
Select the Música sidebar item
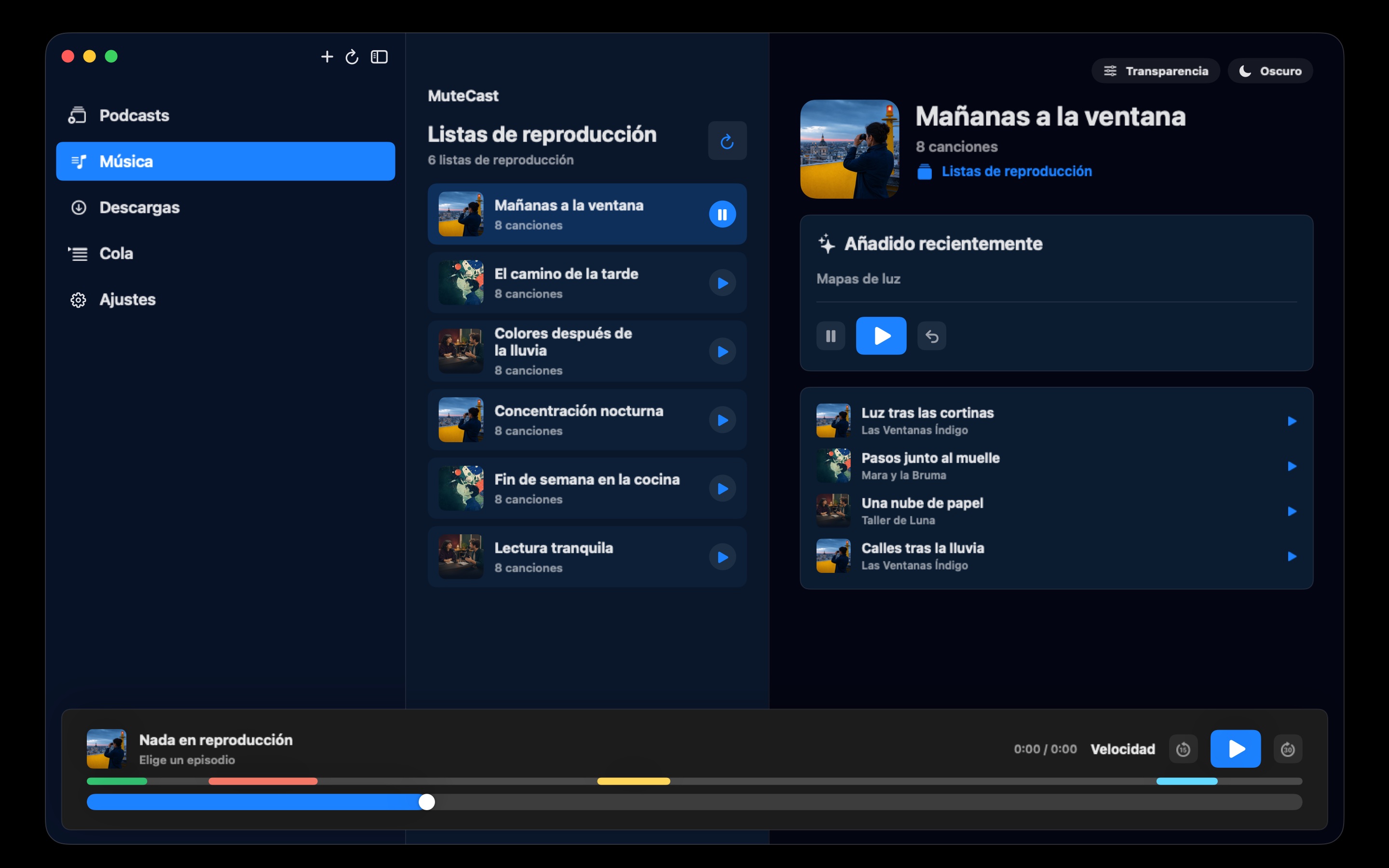click(x=226, y=162)
